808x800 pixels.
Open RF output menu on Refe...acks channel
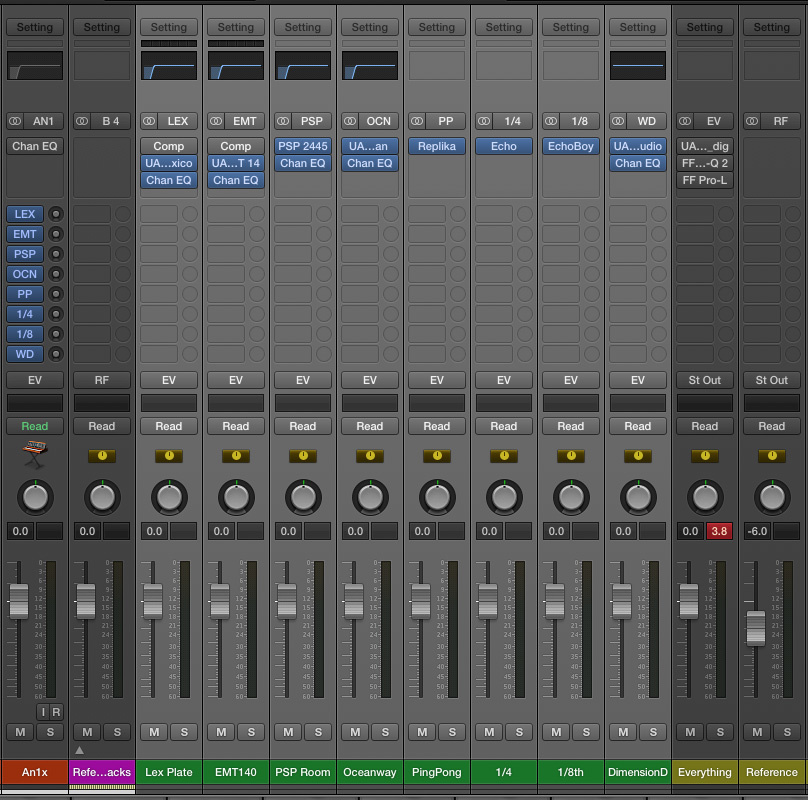(102, 380)
